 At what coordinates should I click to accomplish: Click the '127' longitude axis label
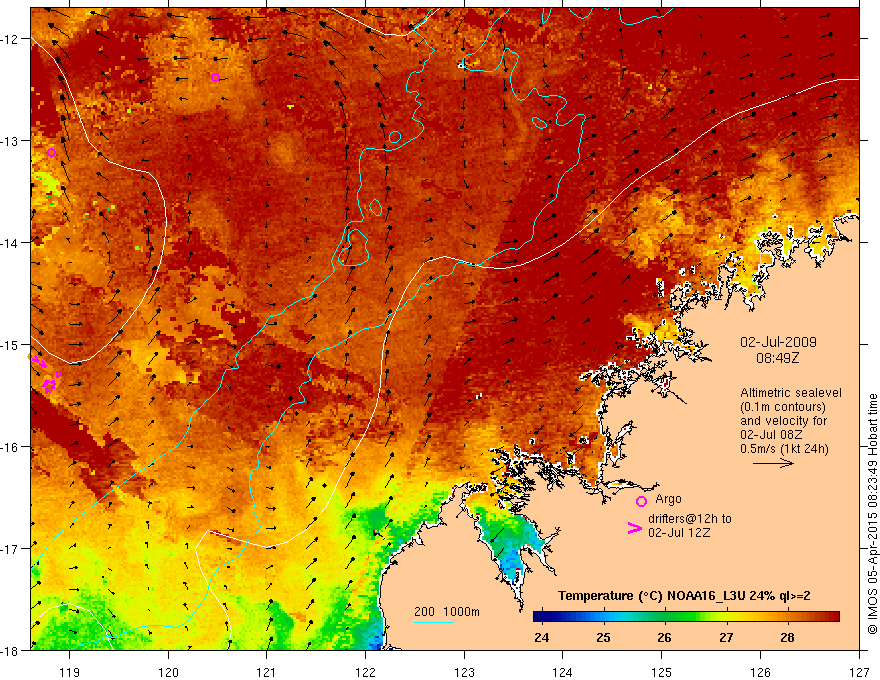(x=859, y=672)
